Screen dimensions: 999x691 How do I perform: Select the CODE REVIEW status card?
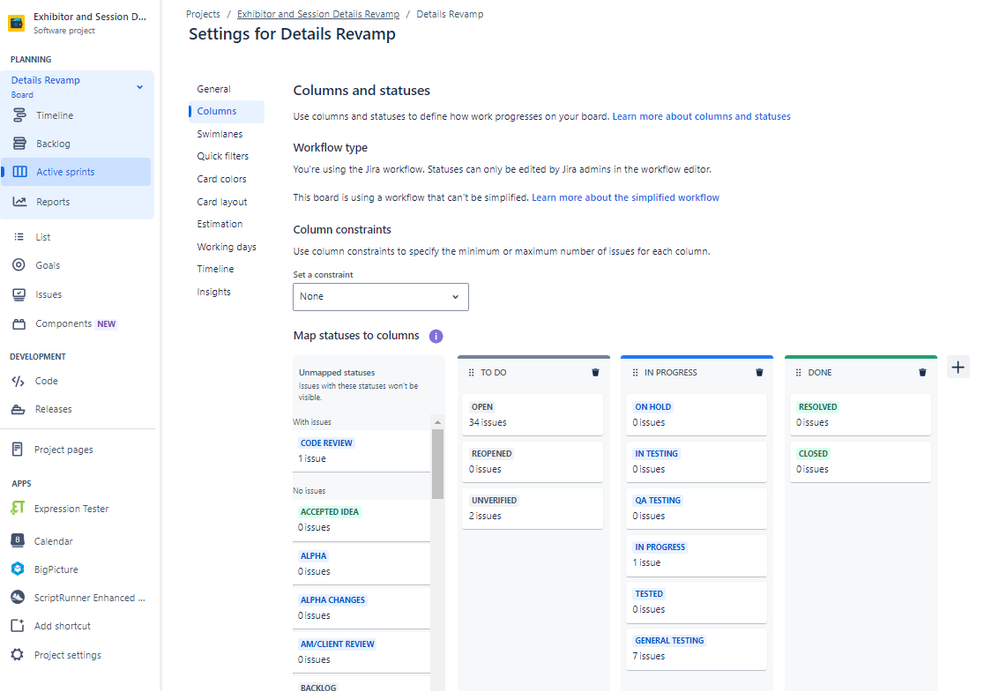[361, 451]
